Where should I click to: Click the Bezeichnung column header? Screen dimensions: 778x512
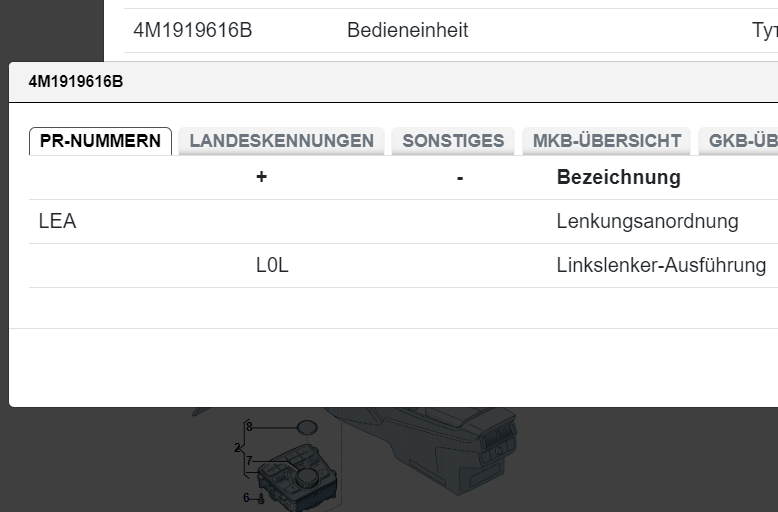618,178
